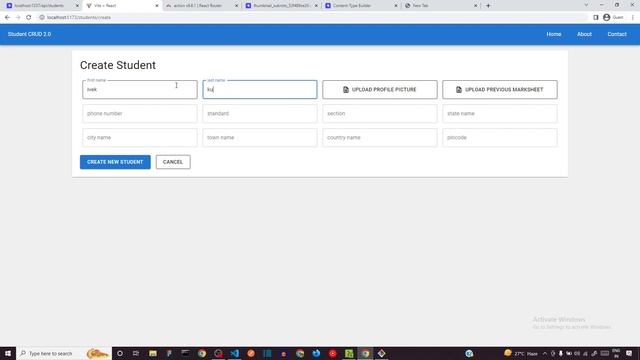Click the weather icon in the system tray
The height and width of the screenshot is (360, 640).
[507, 353]
